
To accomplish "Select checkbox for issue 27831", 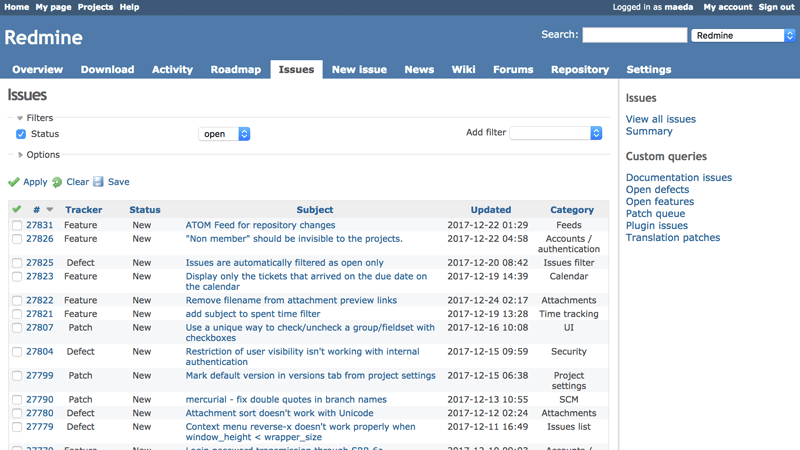I will 17,225.
